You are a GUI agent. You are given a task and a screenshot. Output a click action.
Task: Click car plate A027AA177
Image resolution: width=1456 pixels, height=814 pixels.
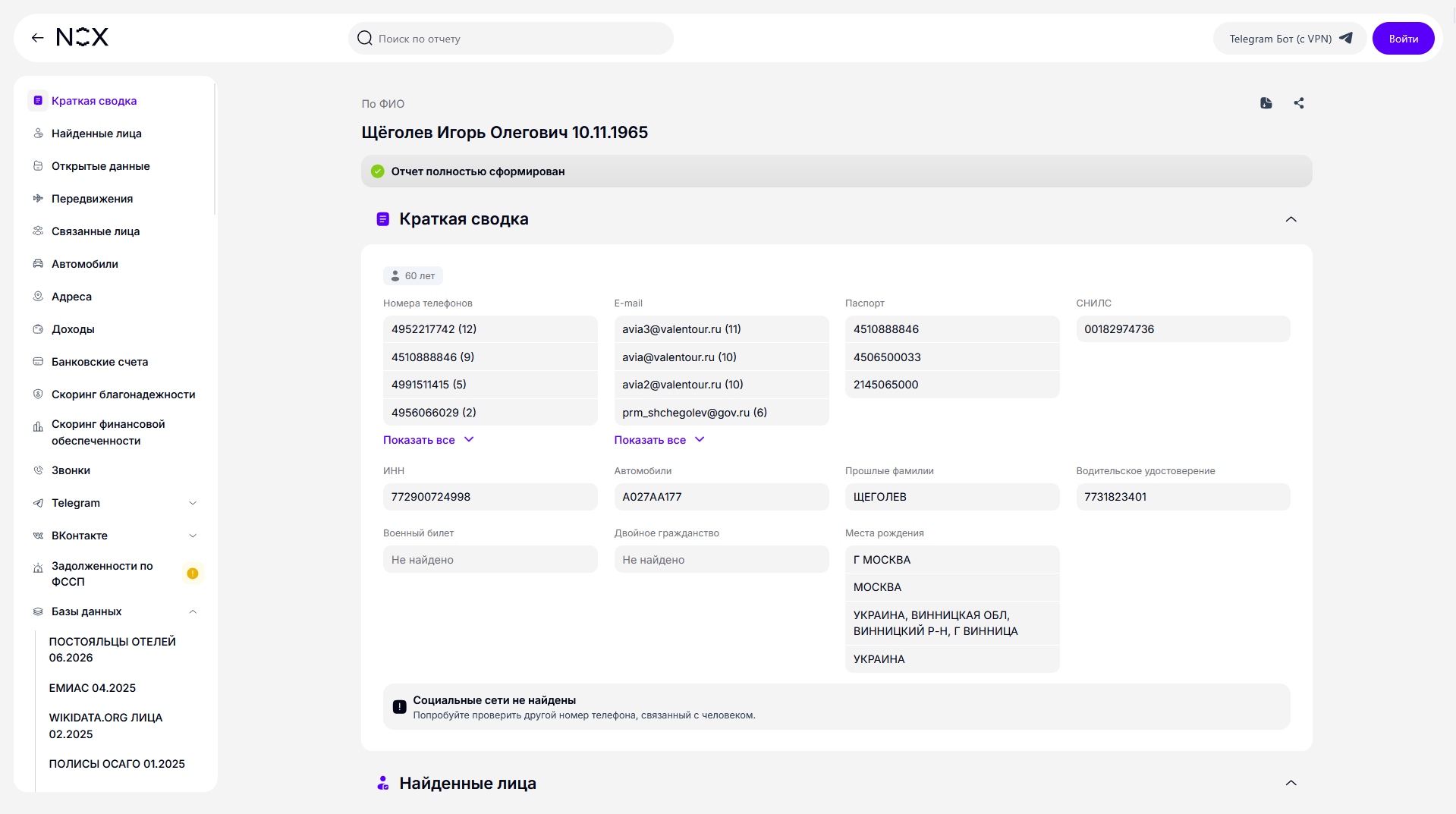[722, 497]
